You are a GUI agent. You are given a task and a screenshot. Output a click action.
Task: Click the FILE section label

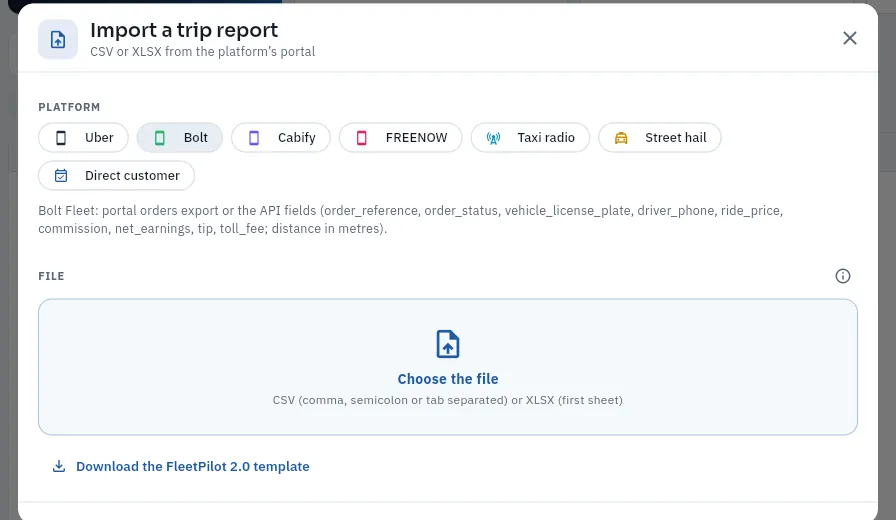click(51, 276)
